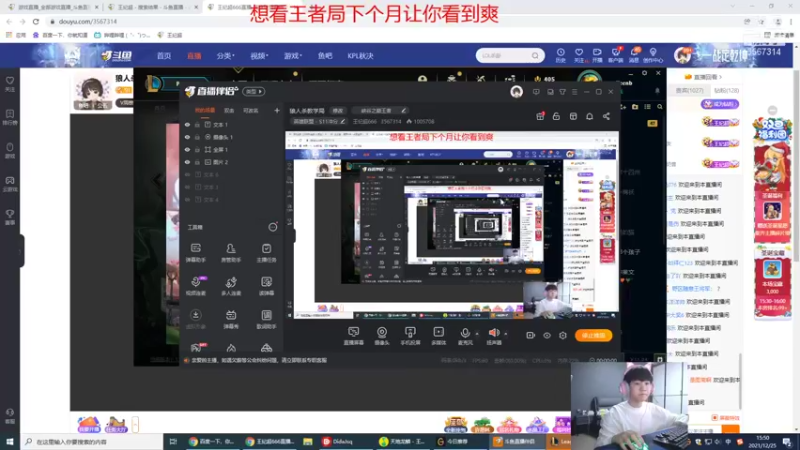Select the 可改名 scene tab
Viewport: 800px width, 450px height.
(x=251, y=110)
